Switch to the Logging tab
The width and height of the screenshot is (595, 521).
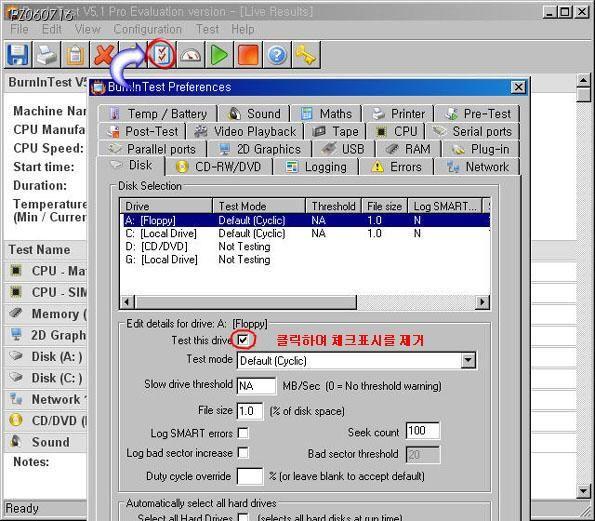coord(316,167)
